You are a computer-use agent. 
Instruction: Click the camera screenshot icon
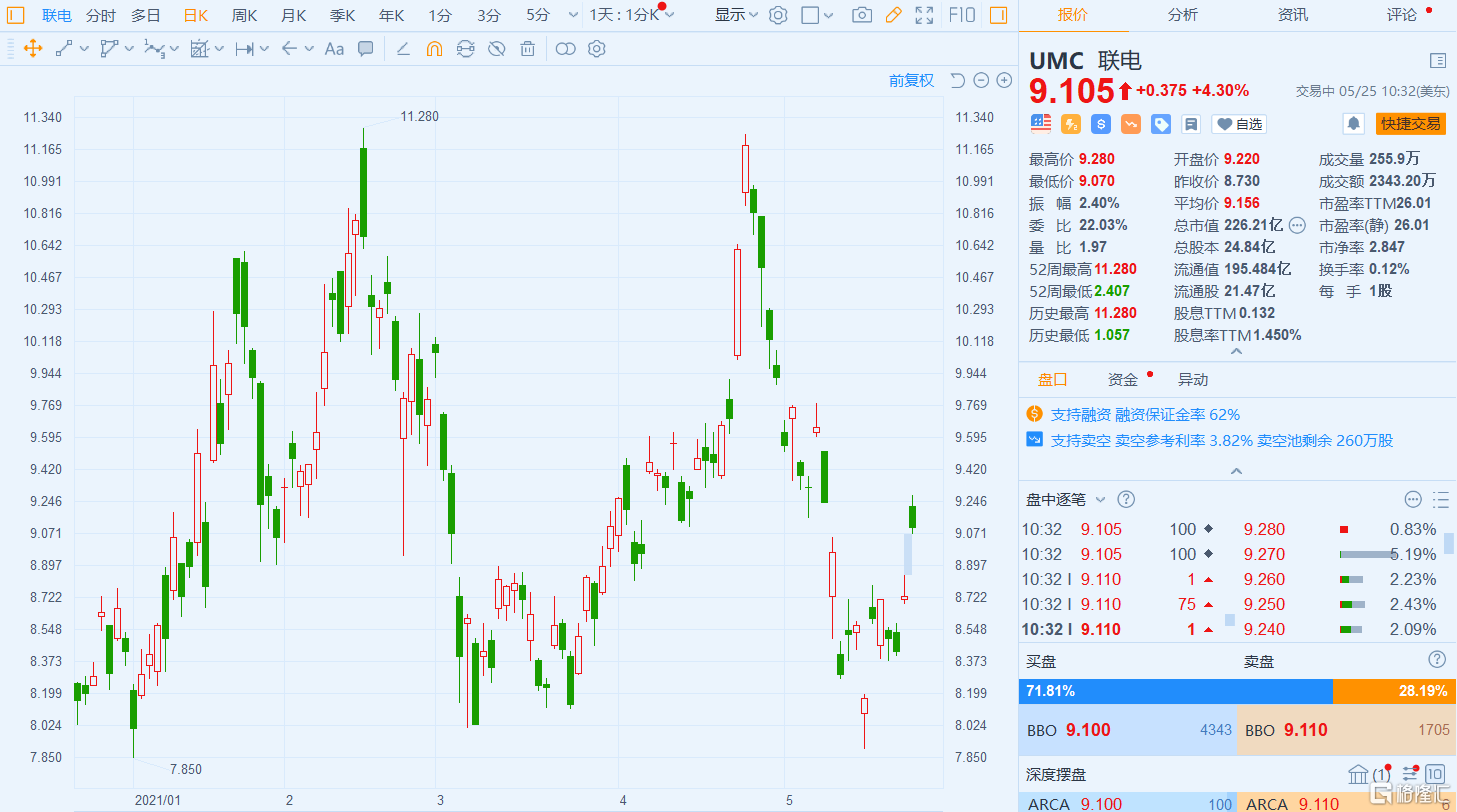coord(861,15)
